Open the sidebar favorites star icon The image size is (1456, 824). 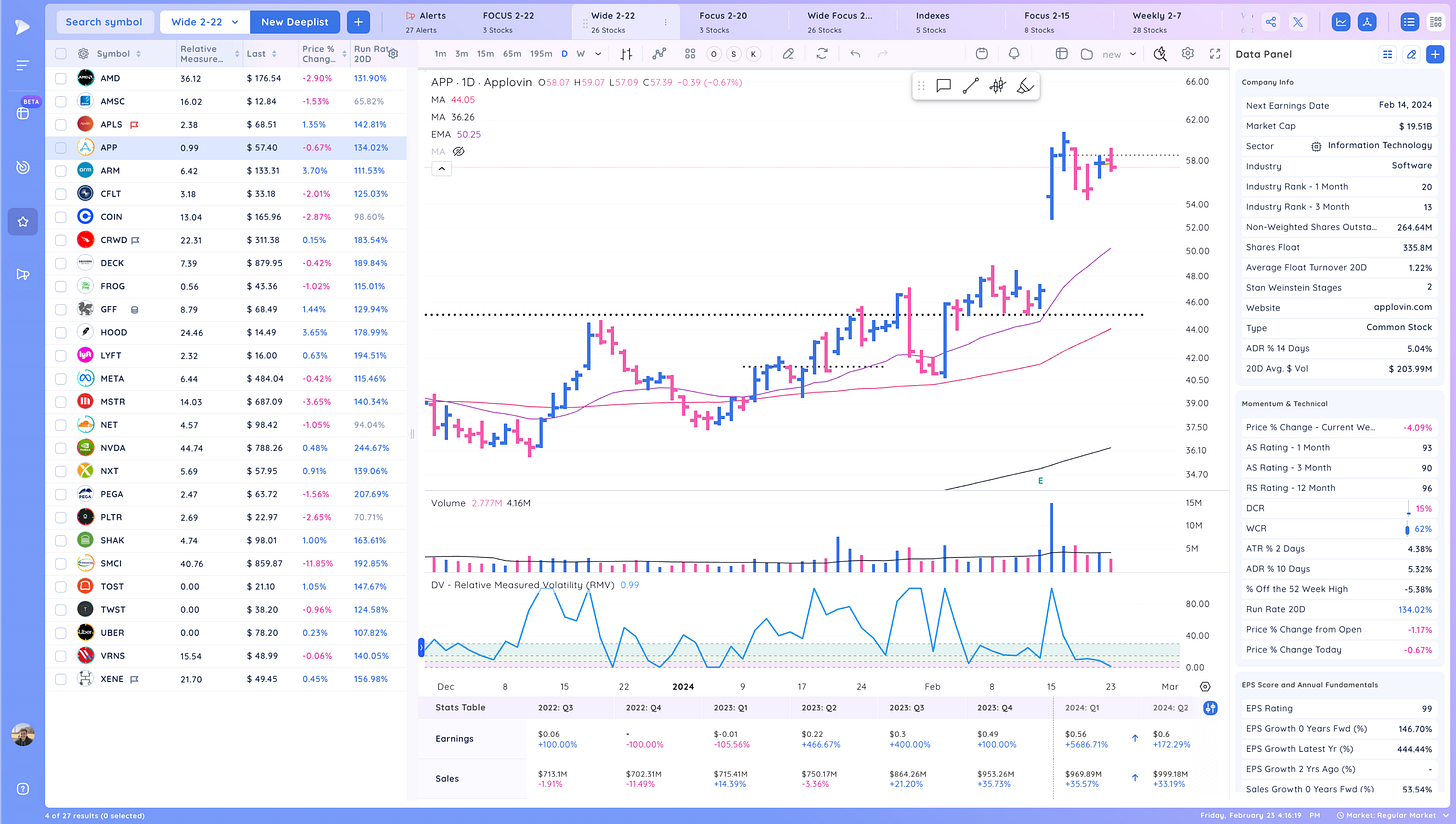22,221
